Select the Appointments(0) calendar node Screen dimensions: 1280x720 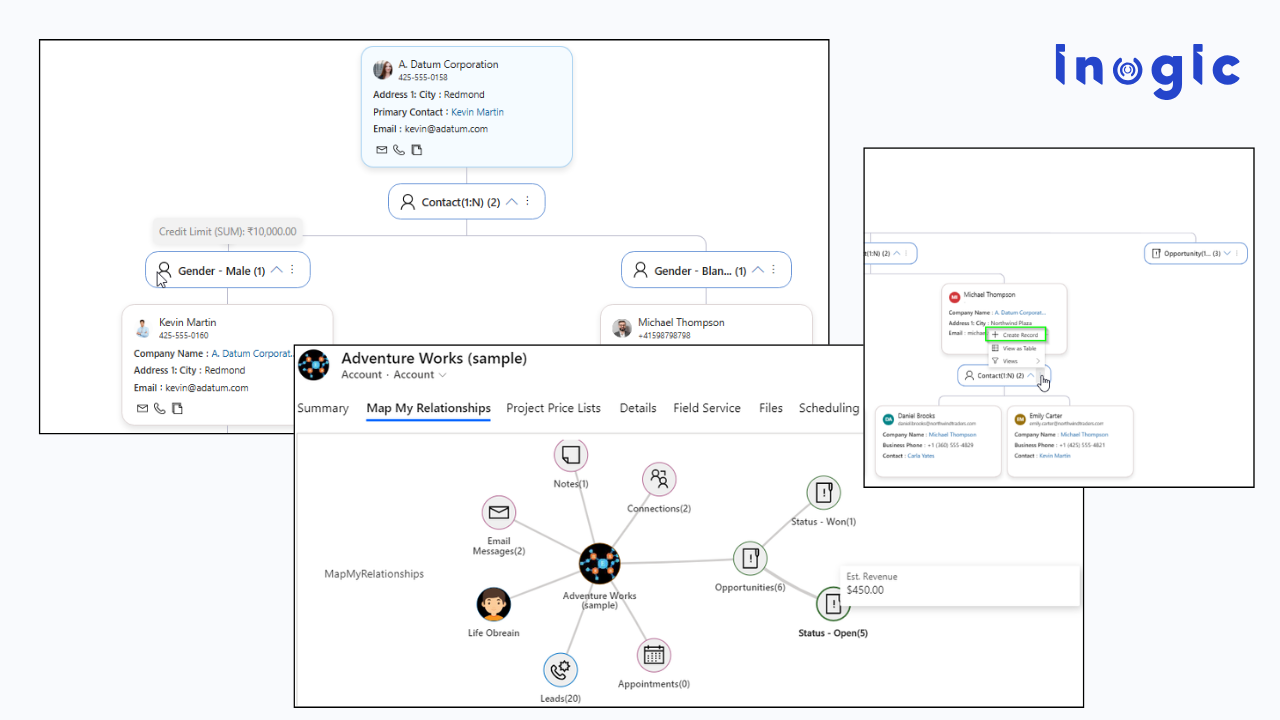(x=653, y=655)
